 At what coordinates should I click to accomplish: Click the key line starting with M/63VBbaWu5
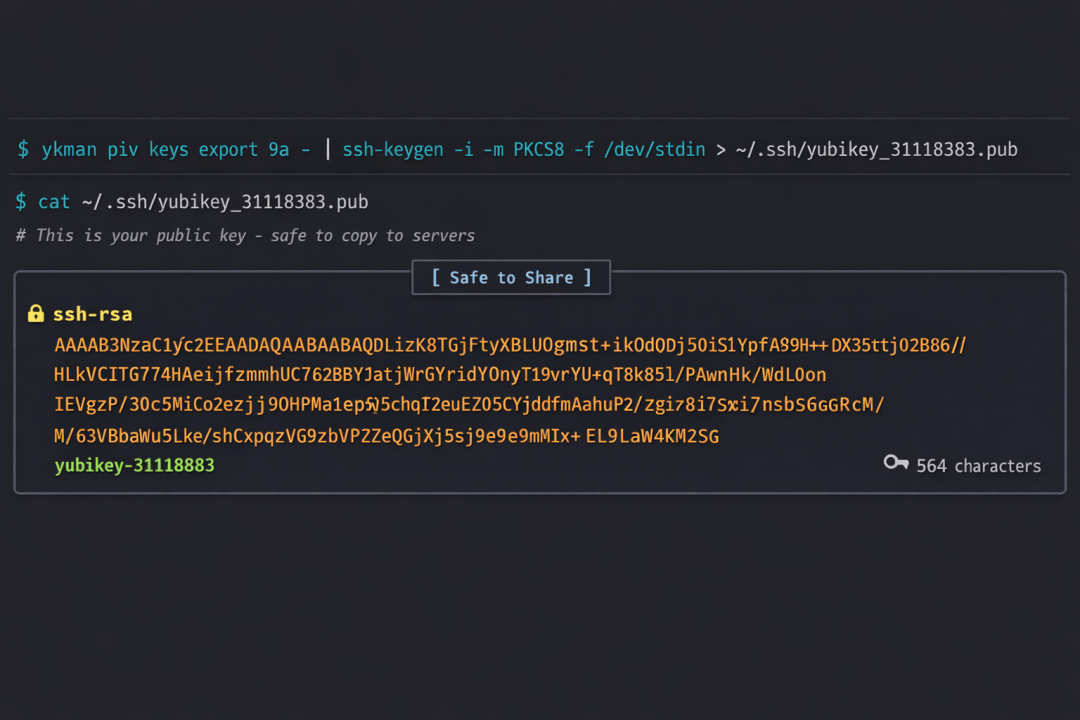click(386, 435)
